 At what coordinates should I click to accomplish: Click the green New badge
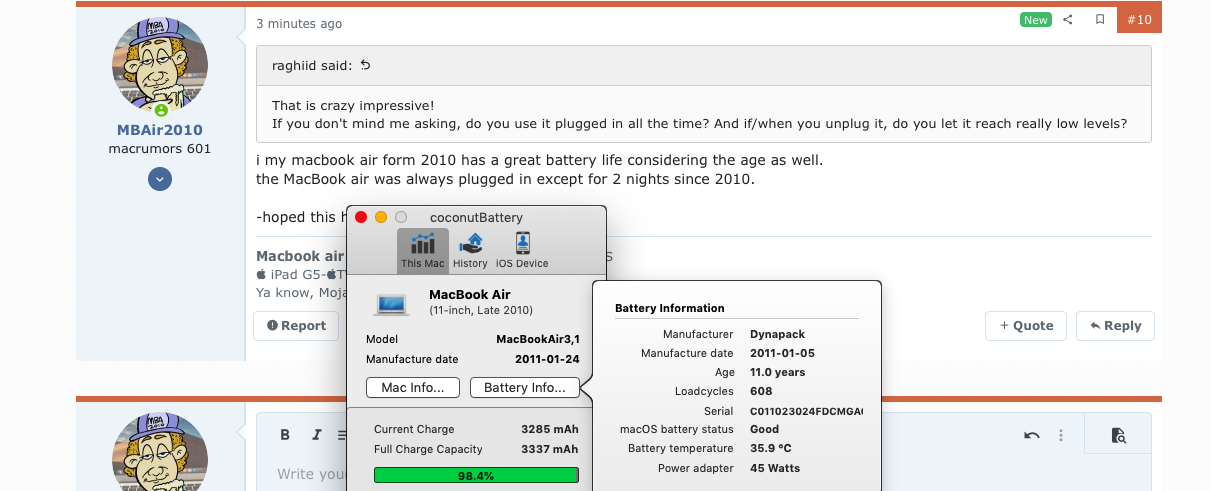pyautogui.click(x=1035, y=19)
